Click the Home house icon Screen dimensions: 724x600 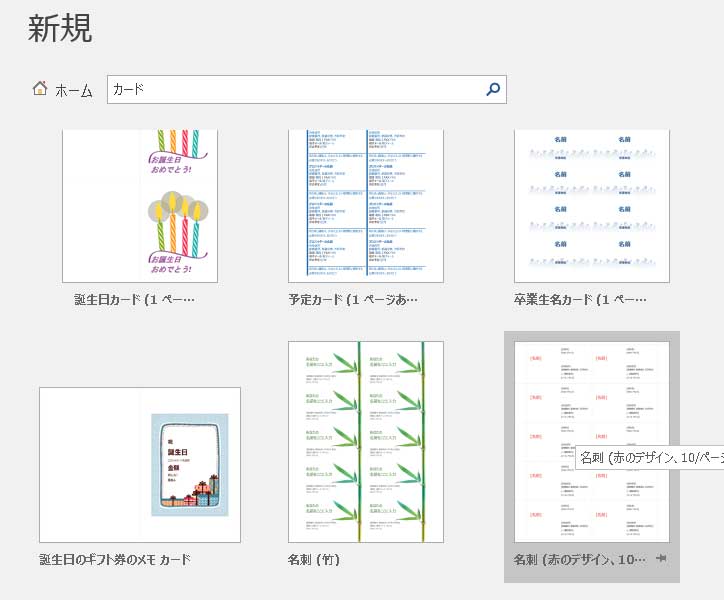point(40,89)
